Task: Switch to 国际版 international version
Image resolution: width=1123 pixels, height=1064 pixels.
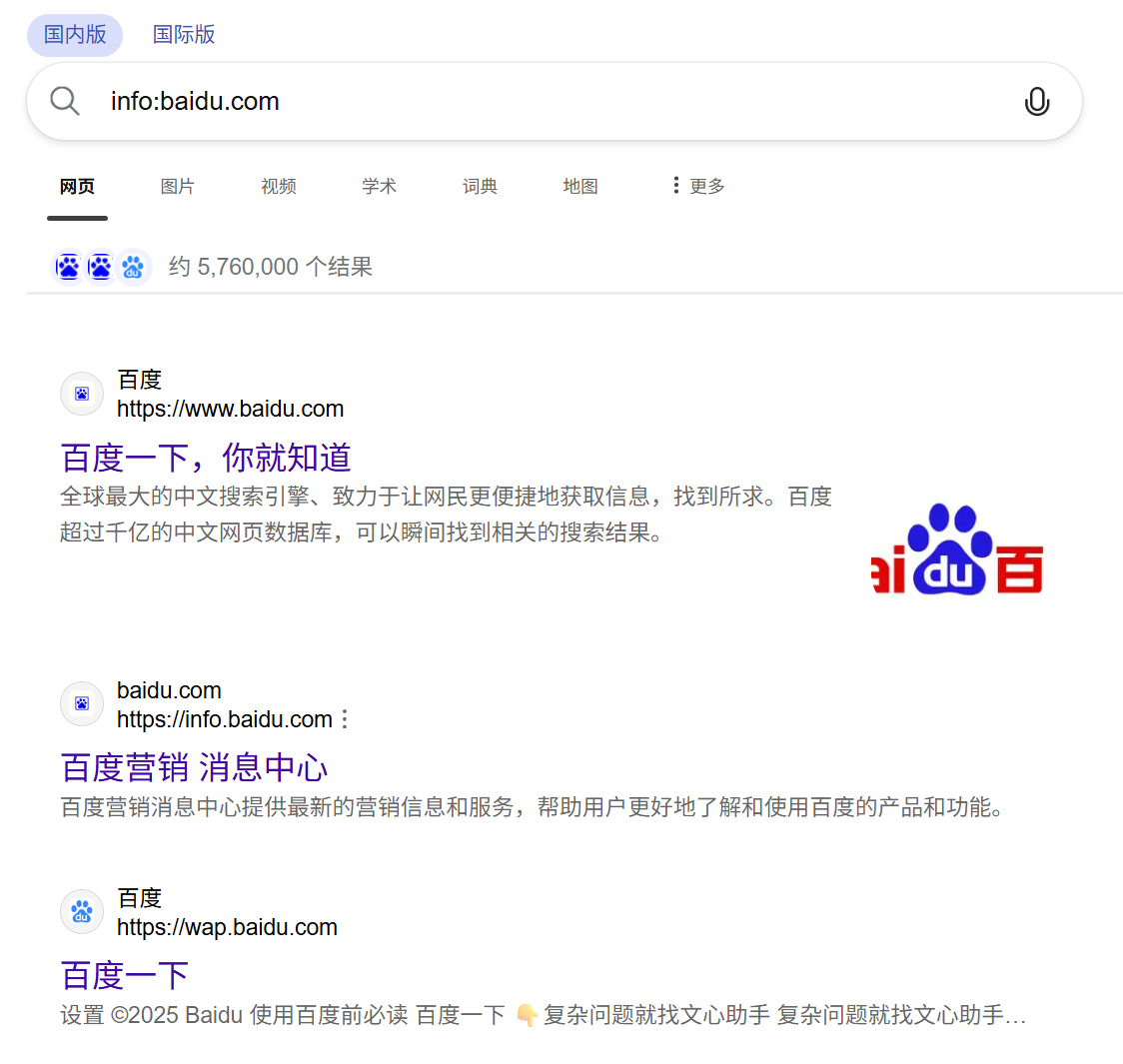Action: coord(184,34)
